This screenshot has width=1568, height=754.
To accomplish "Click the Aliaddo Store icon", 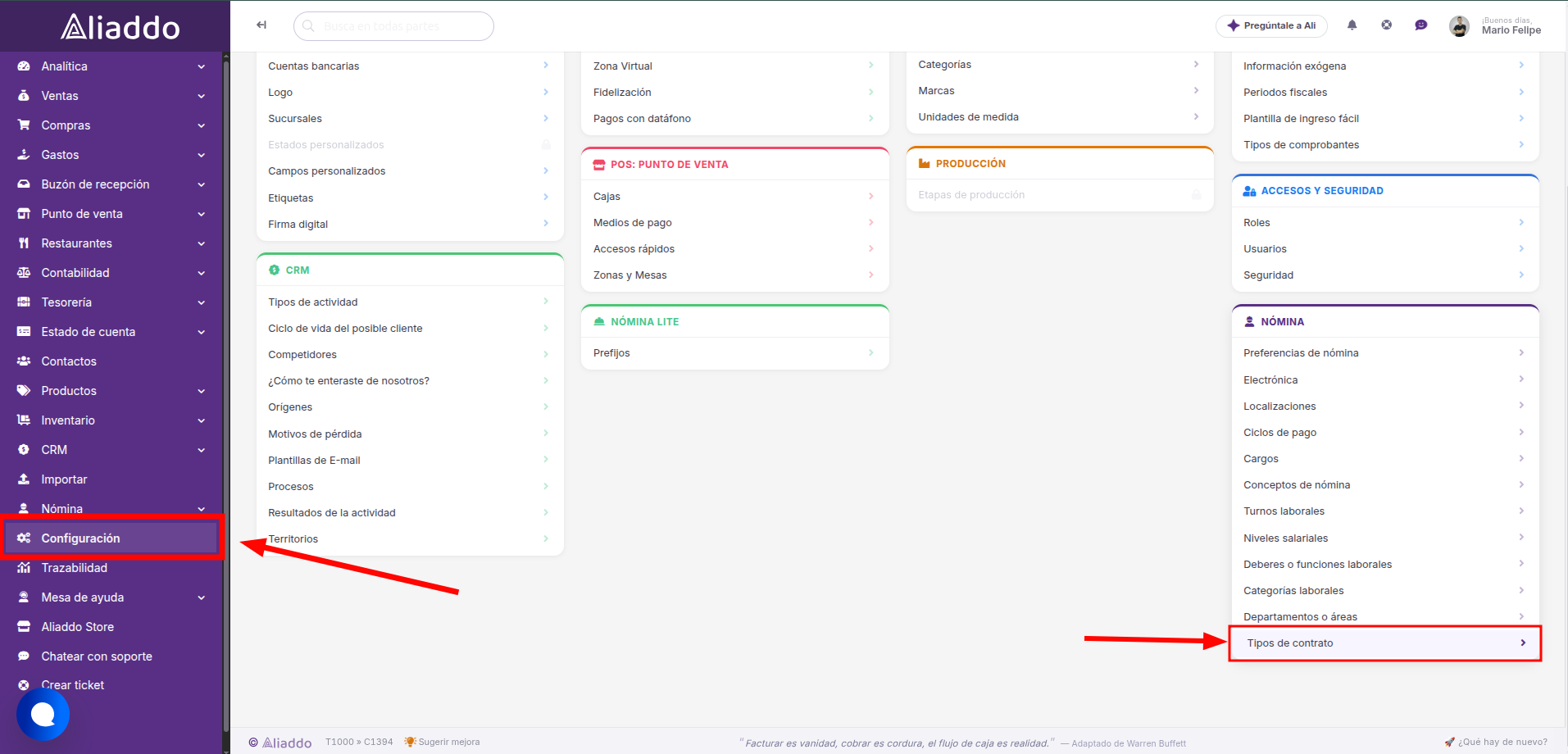I will [24, 627].
